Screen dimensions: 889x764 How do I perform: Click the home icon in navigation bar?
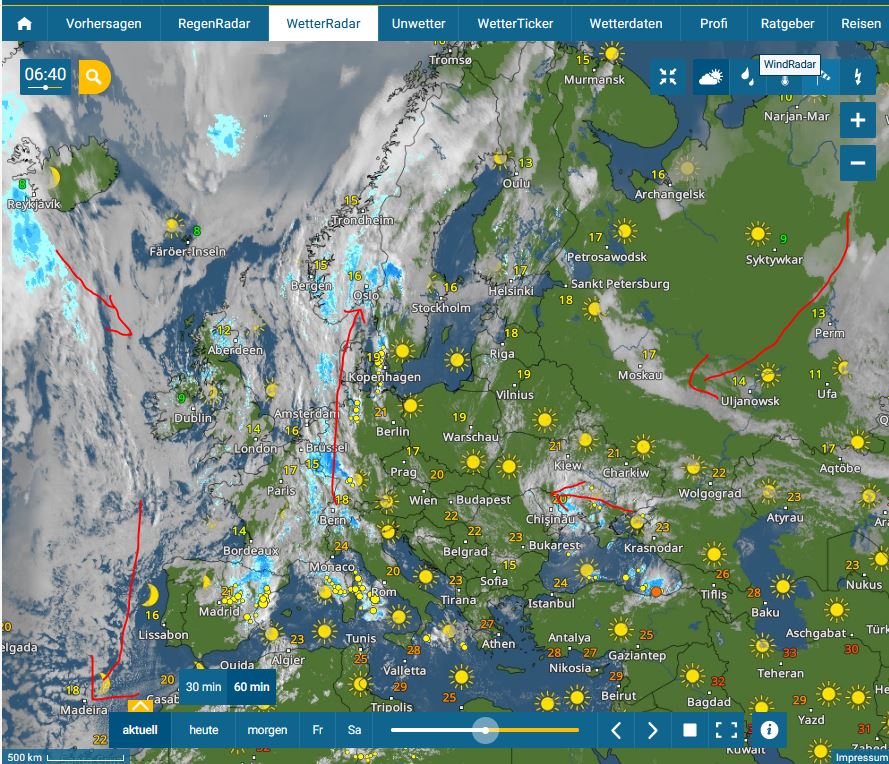24,23
